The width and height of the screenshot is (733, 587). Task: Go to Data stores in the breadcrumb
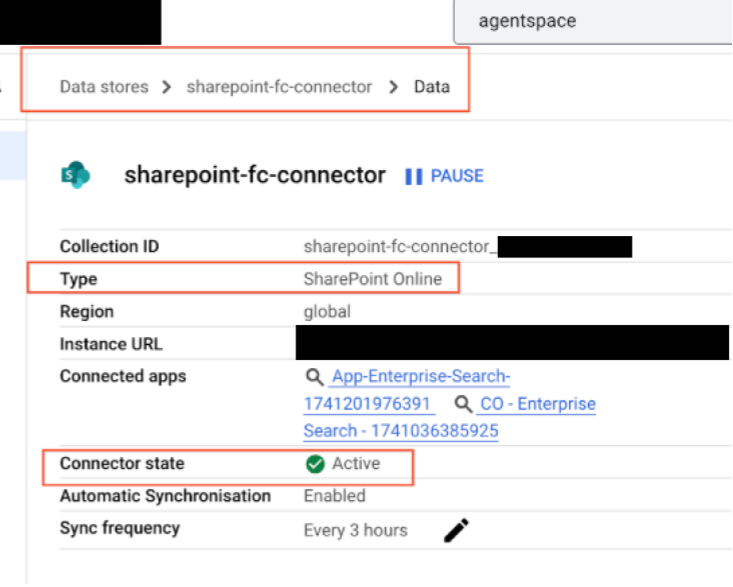pos(103,87)
